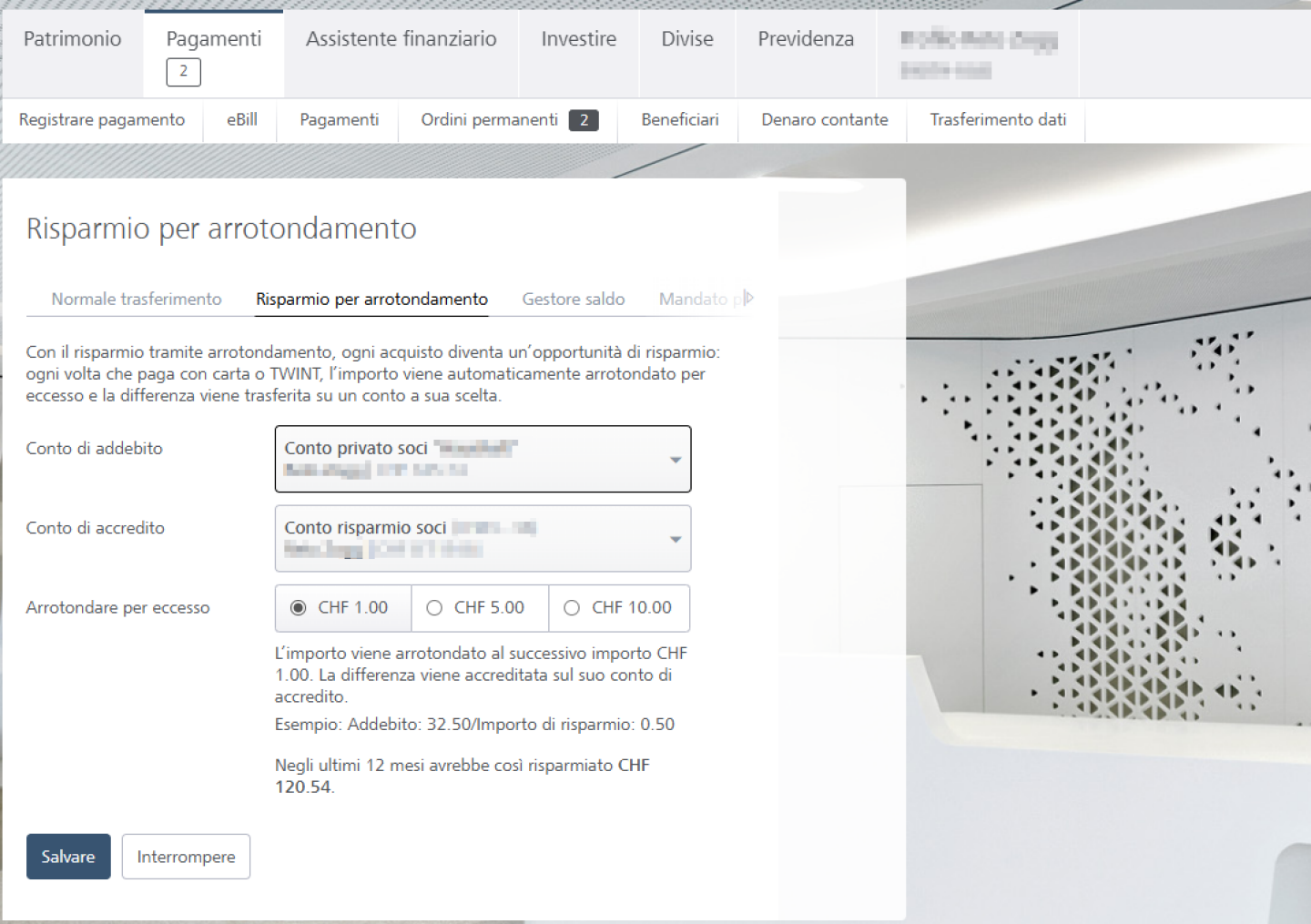Switch to the Normale trasferimento tab
Screen dimensions: 1311x924
[137, 299]
